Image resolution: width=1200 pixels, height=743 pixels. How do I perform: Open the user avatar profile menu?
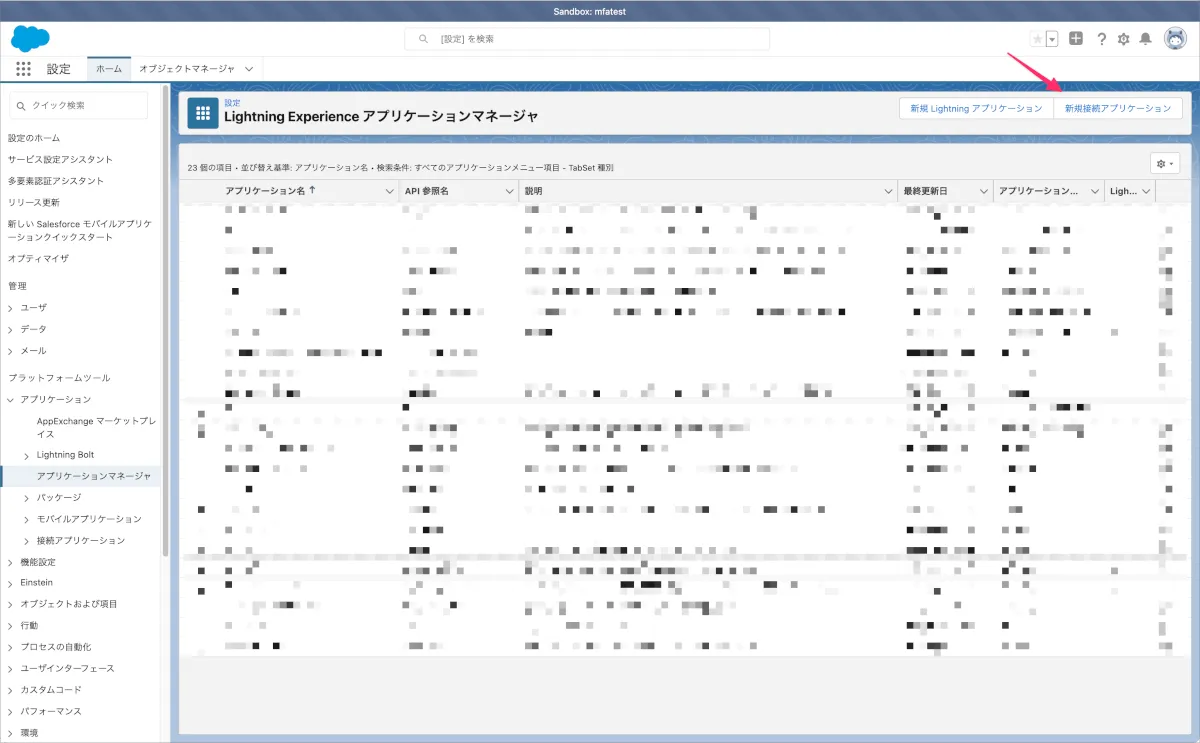coord(1174,38)
